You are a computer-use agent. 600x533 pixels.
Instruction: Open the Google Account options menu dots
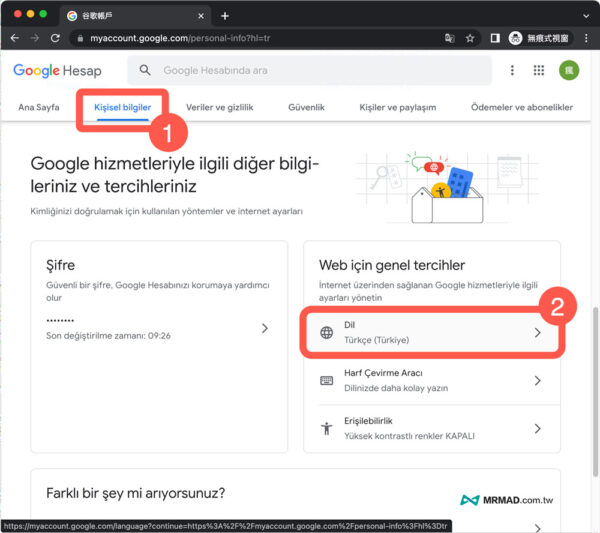coord(512,70)
